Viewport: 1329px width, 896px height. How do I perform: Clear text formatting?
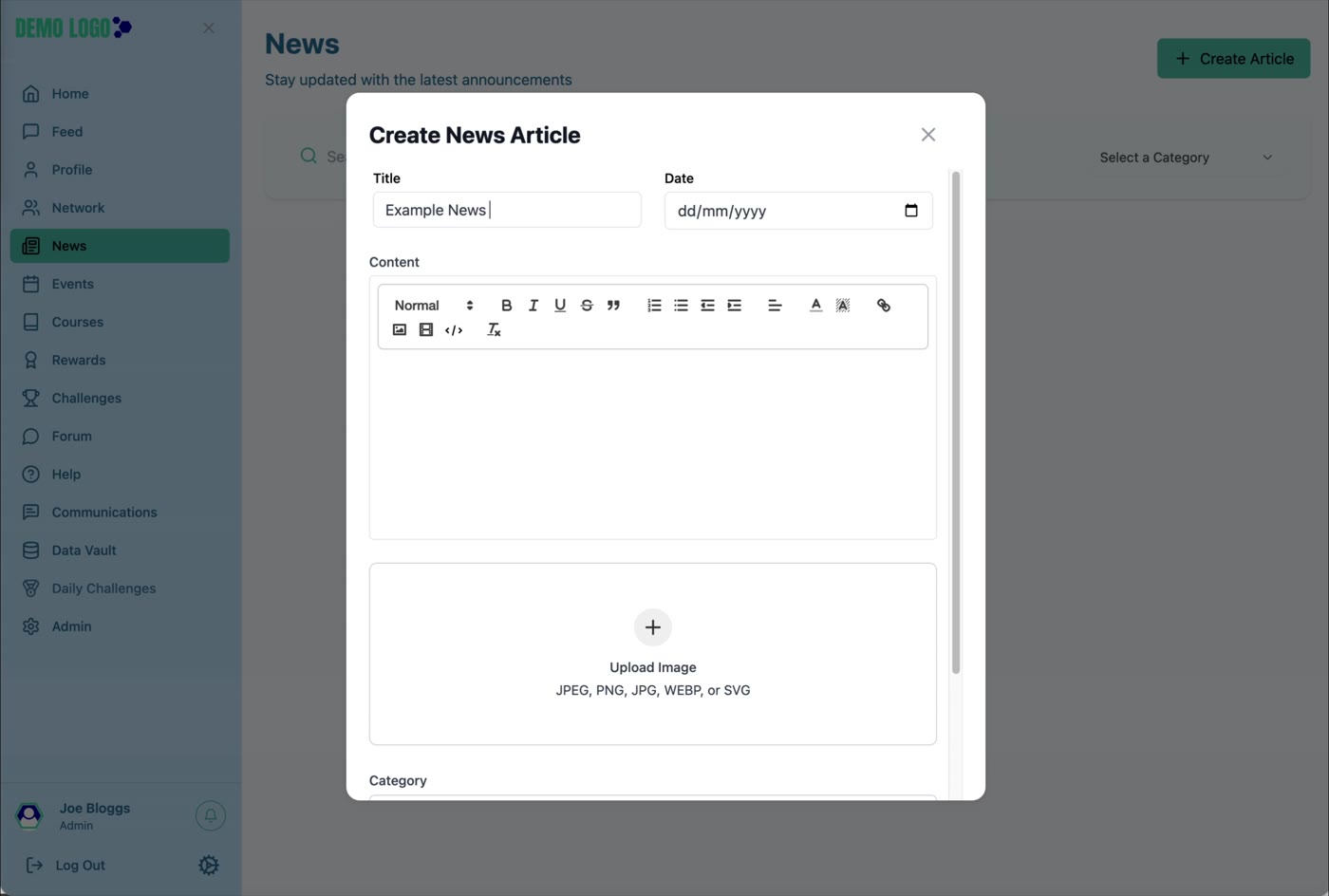494,330
